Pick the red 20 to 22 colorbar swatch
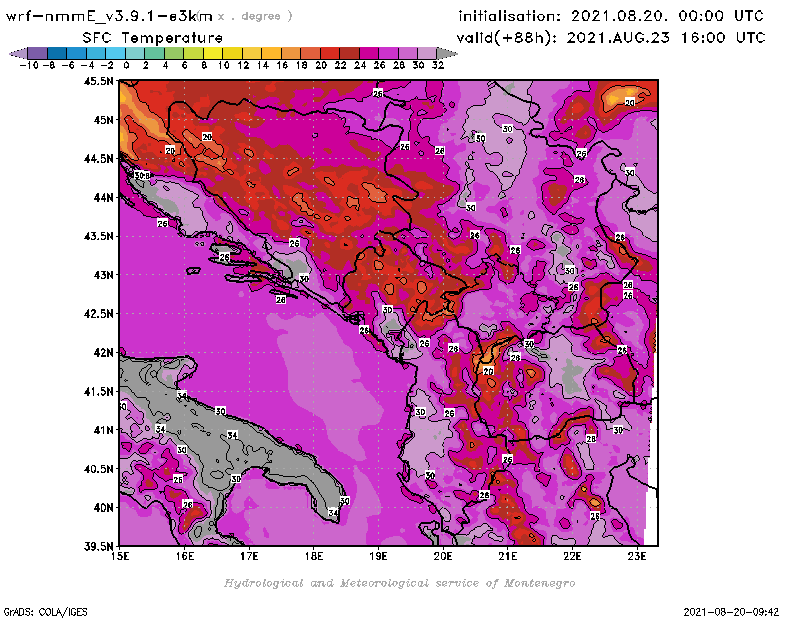The width and height of the screenshot is (800, 618). tap(330, 53)
